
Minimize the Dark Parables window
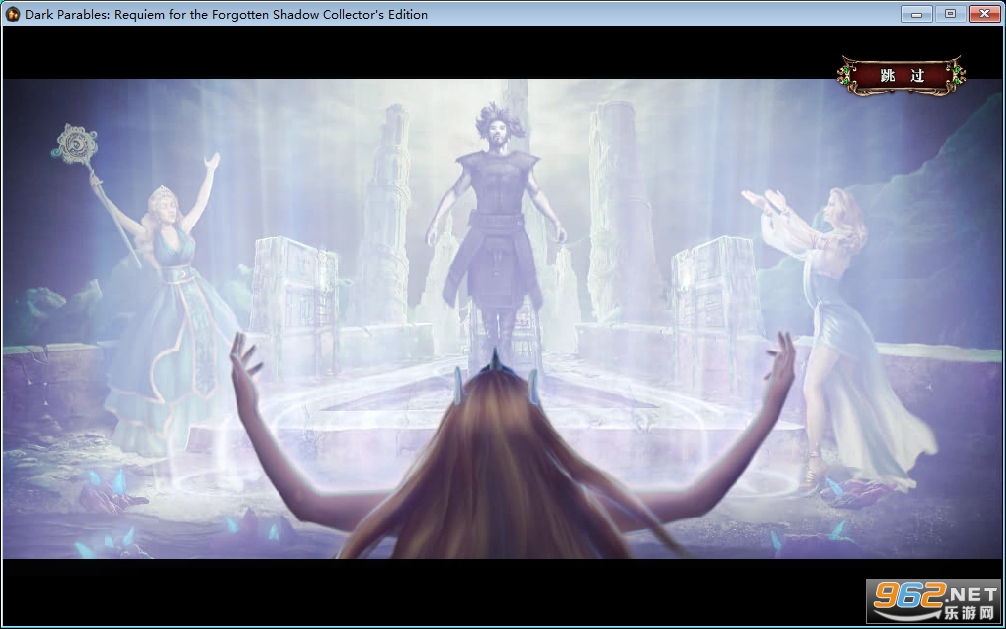917,13
